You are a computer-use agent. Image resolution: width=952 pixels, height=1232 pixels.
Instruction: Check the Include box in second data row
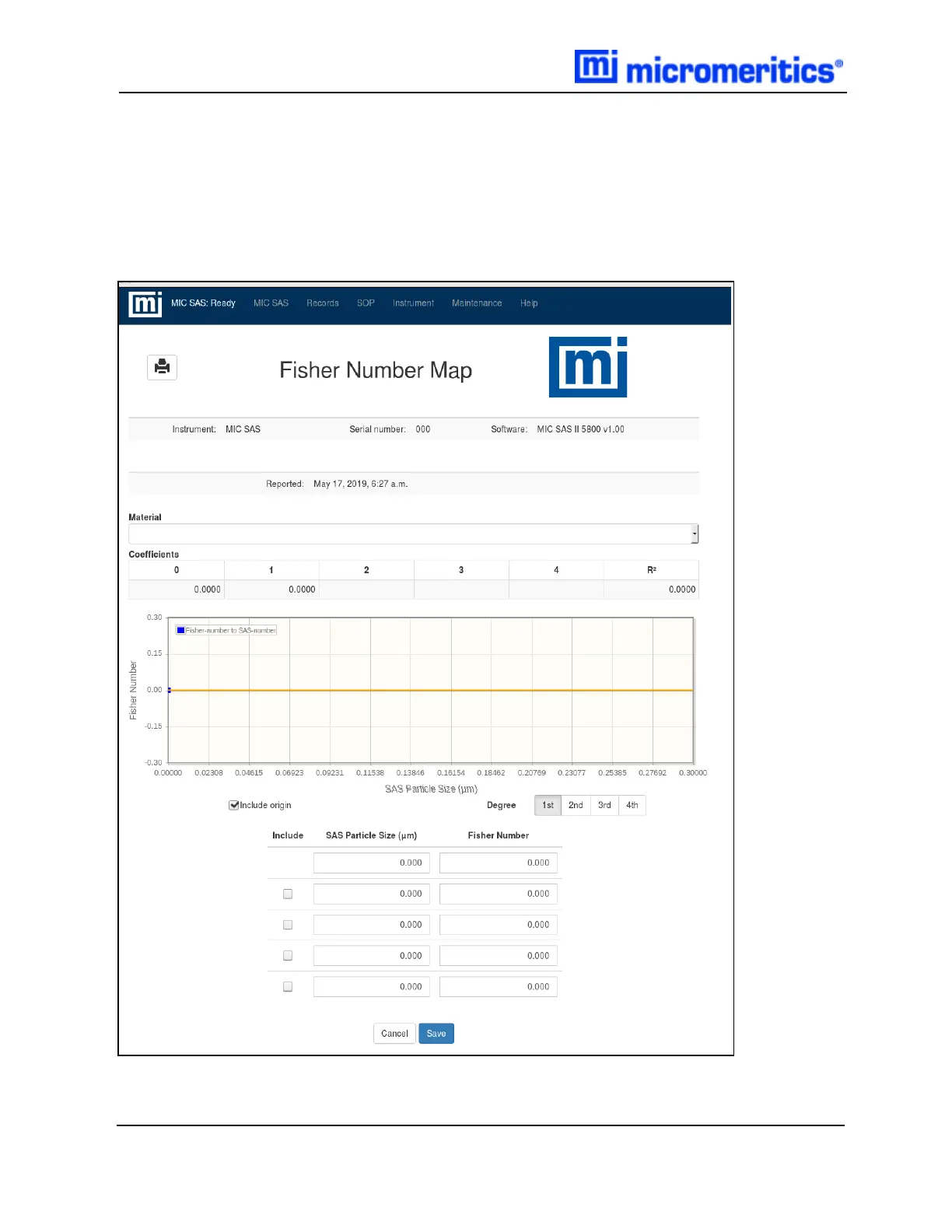(288, 894)
